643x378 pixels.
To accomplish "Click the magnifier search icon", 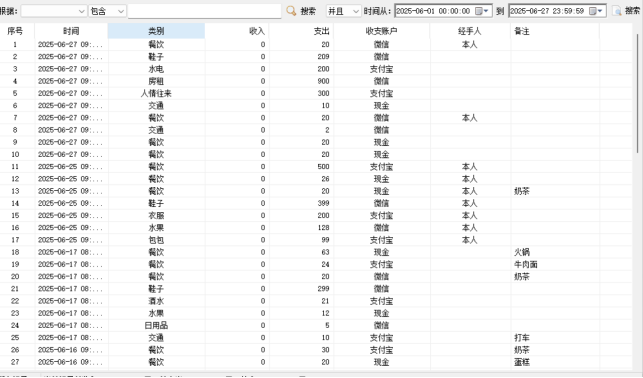I will point(291,11).
